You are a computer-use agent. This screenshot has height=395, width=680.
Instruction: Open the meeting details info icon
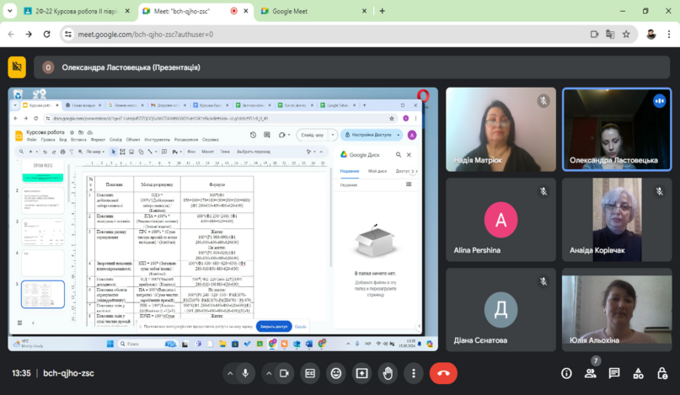tap(566, 373)
